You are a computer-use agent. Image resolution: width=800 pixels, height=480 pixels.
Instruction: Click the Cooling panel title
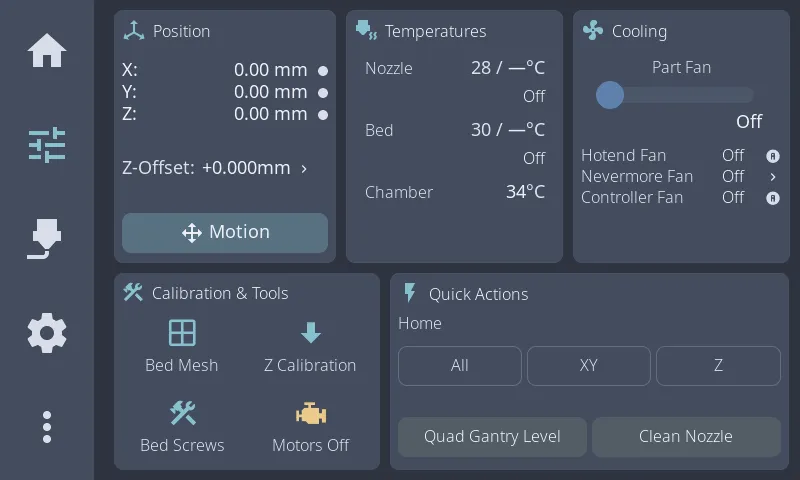tap(639, 32)
